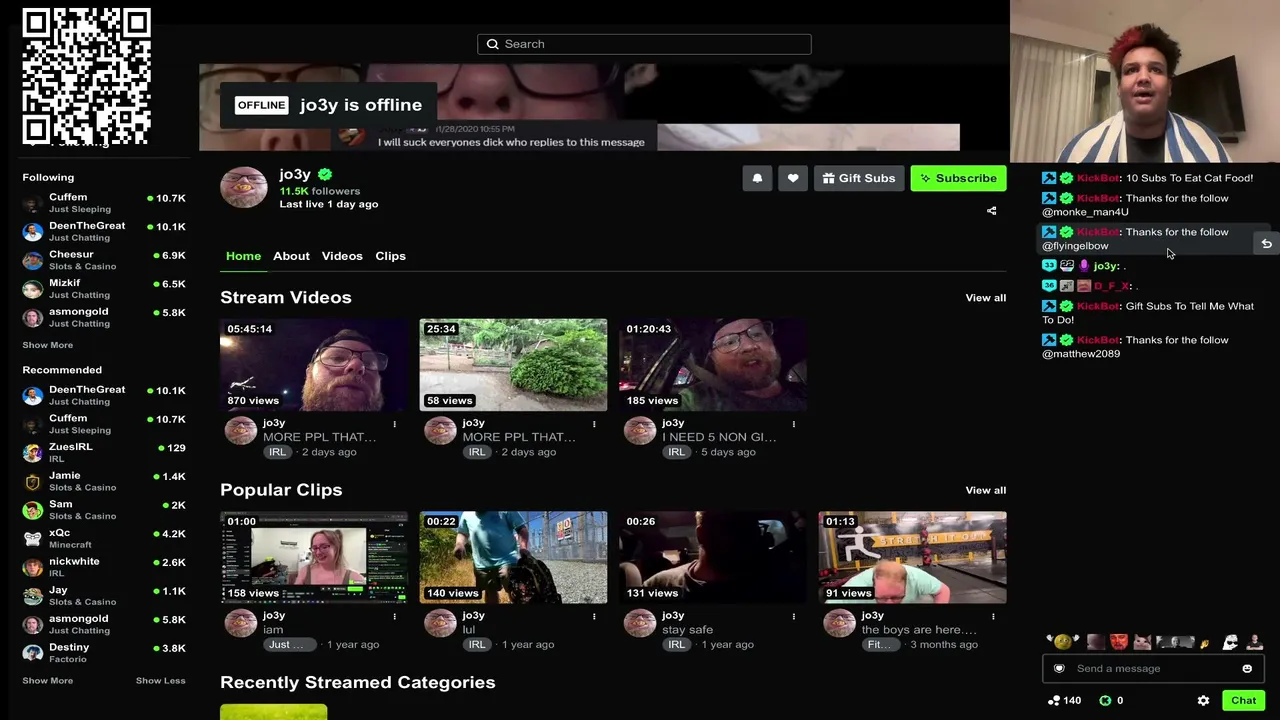Click Jamie's avatar in Recommended
Image resolution: width=1280 pixels, height=720 pixels.
33,482
